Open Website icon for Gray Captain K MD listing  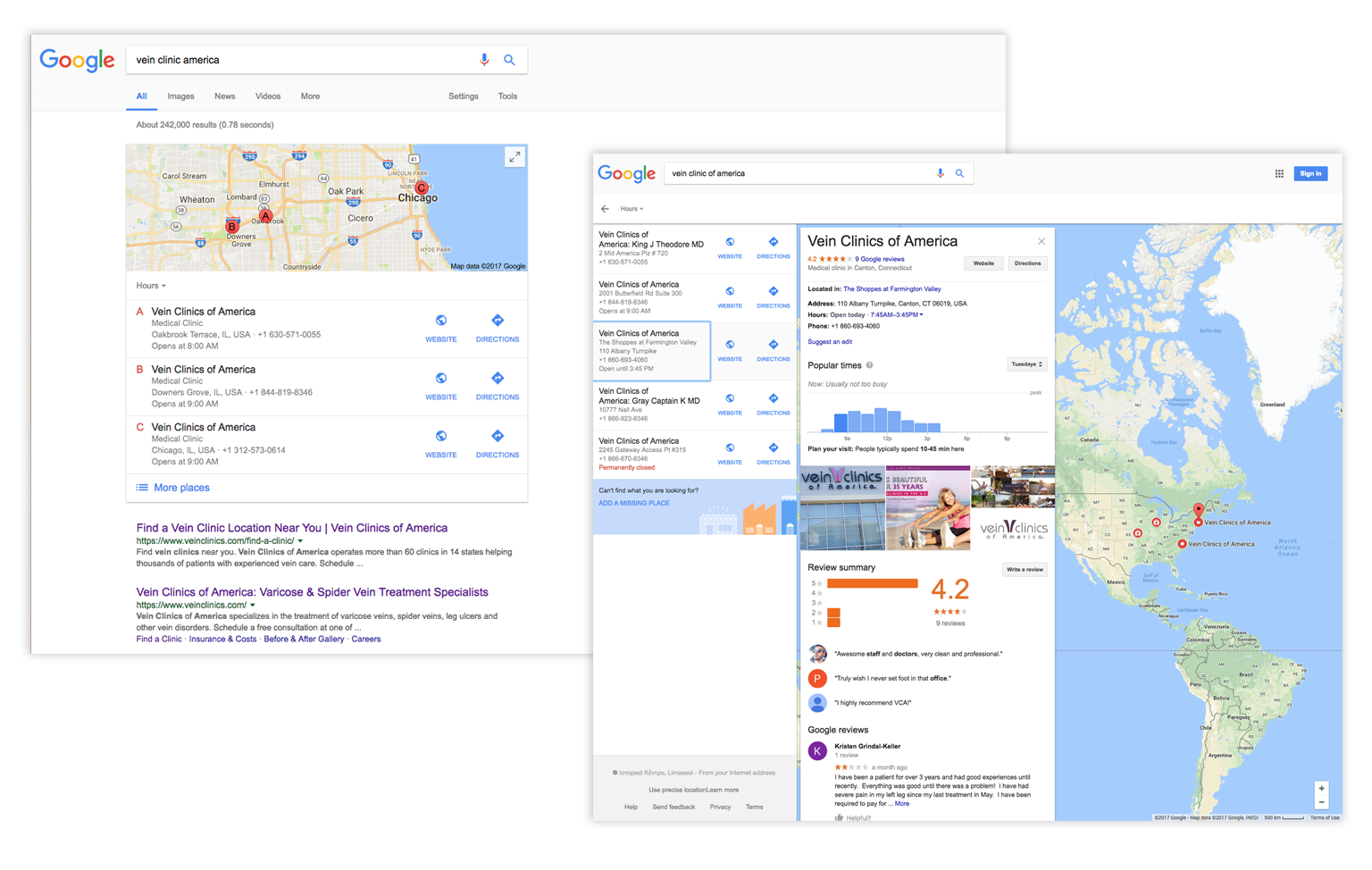[730, 398]
